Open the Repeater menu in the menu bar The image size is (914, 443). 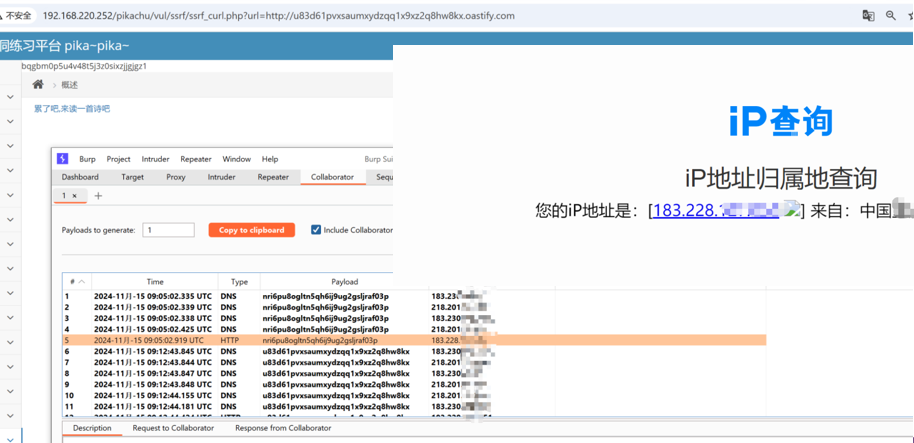click(x=196, y=159)
